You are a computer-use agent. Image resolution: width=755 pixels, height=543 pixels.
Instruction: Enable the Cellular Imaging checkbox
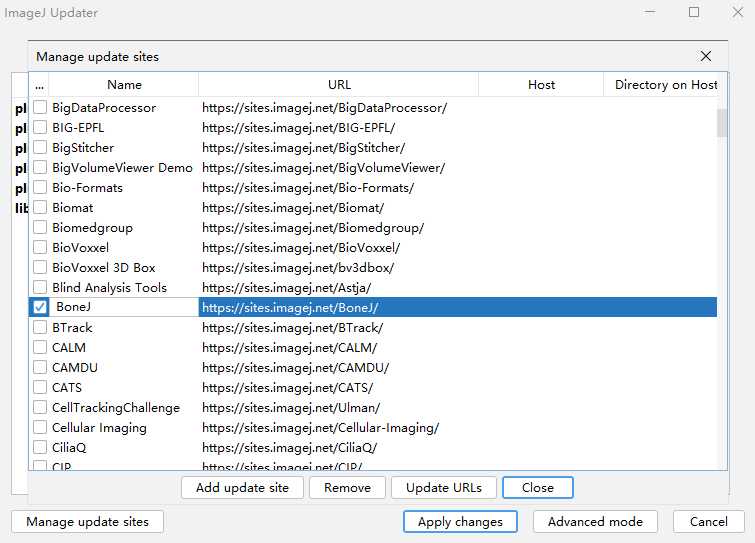pyautogui.click(x=40, y=427)
